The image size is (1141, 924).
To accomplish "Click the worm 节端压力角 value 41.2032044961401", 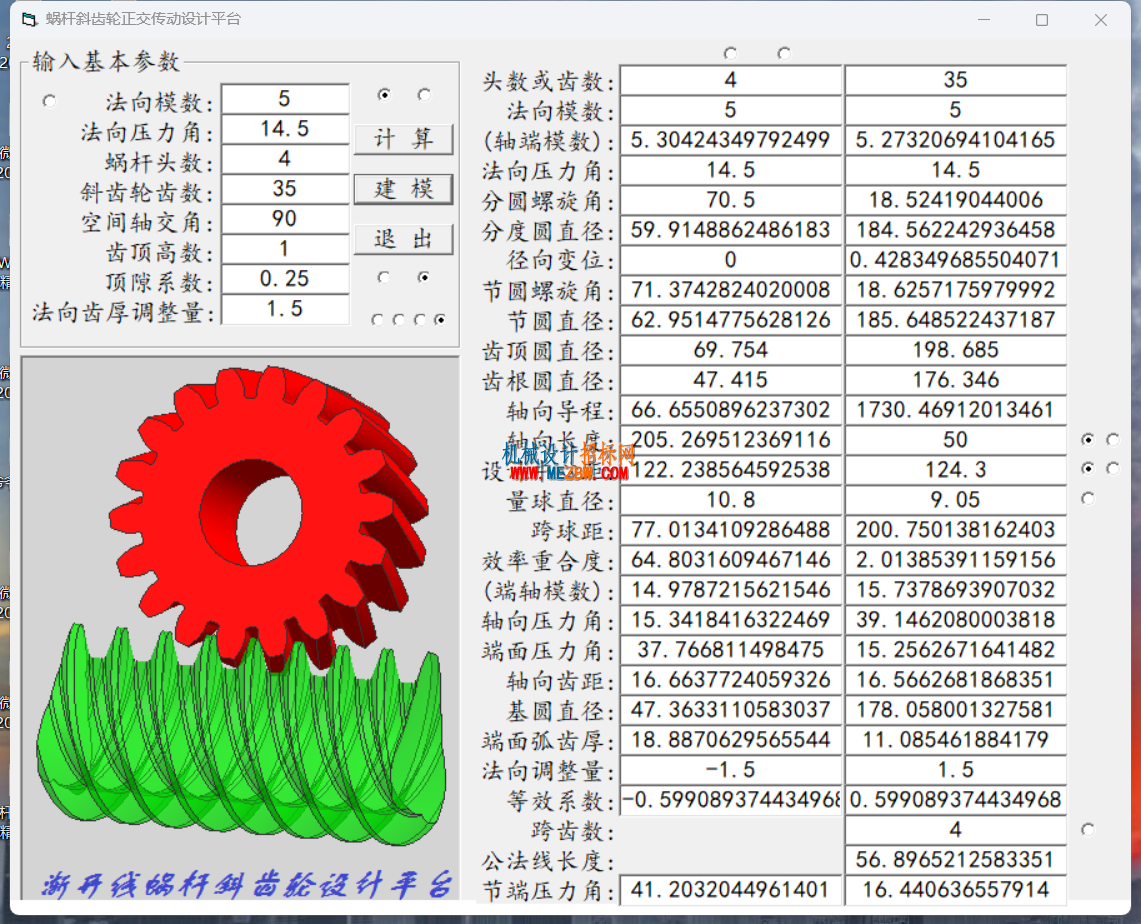I will pyautogui.click(x=731, y=890).
